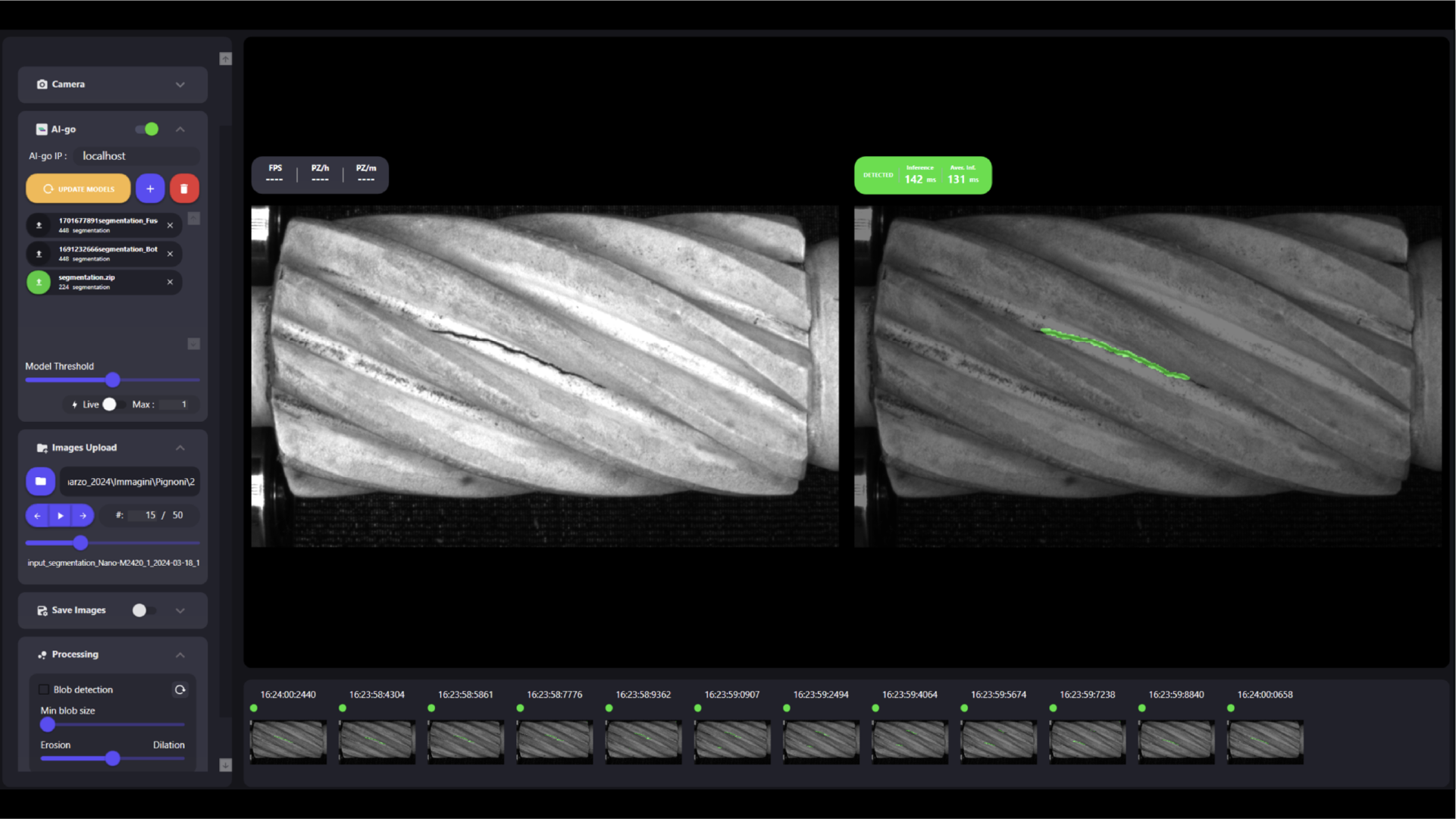This screenshot has height=819, width=1456.
Task: Click the blue folder browse icon
Action: (x=41, y=481)
